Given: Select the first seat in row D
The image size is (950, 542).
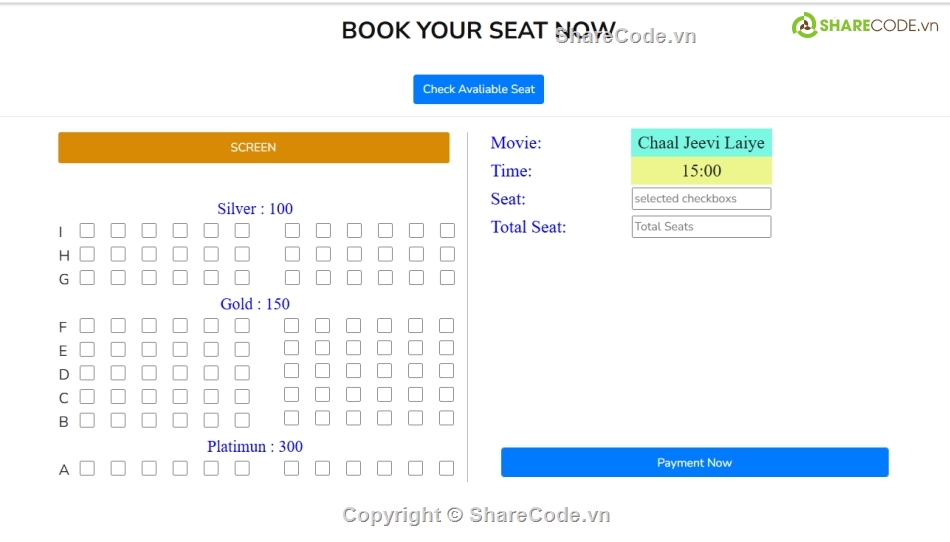Looking at the screenshot, I should point(87,373).
